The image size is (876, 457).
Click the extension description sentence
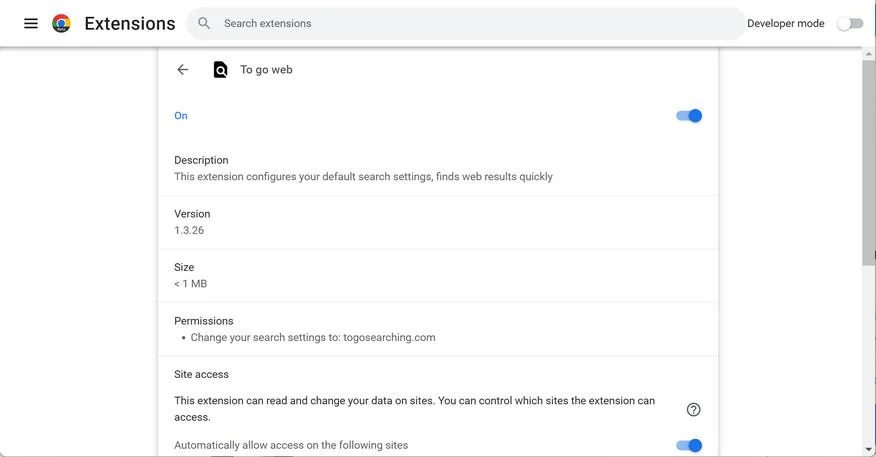click(363, 177)
